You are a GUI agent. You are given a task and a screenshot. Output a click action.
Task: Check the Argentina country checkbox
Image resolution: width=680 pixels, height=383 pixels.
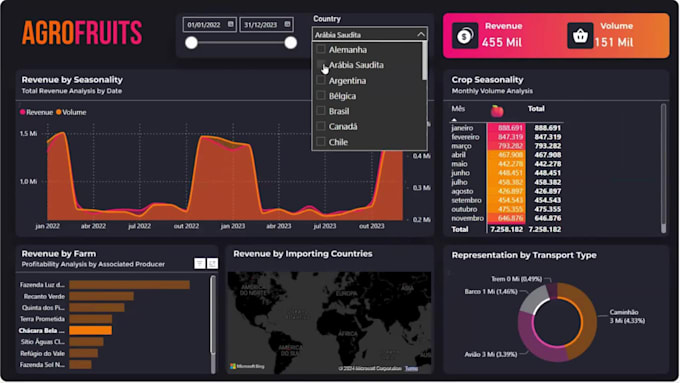(321, 80)
